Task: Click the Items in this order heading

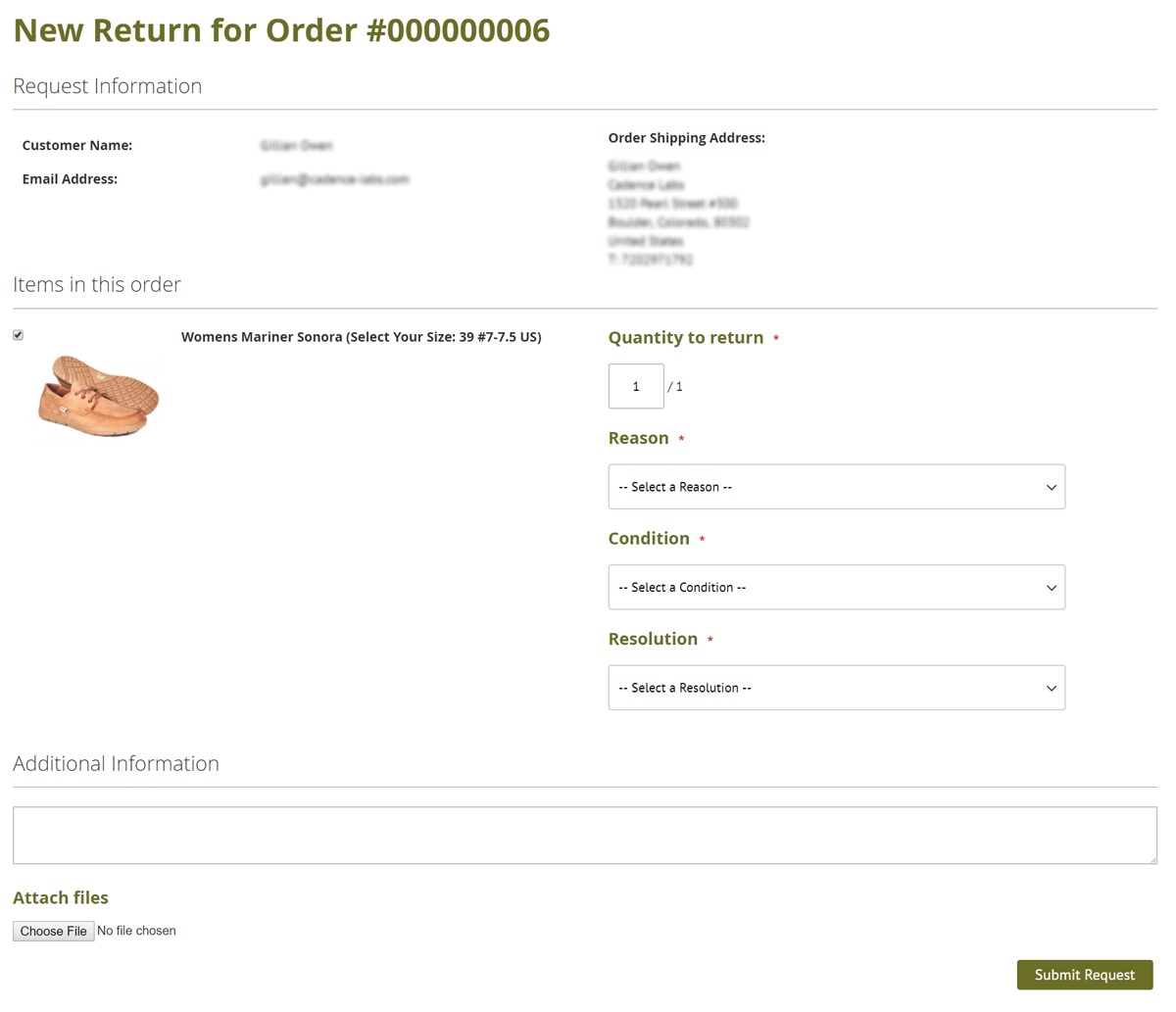Action: tap(97, 284)
